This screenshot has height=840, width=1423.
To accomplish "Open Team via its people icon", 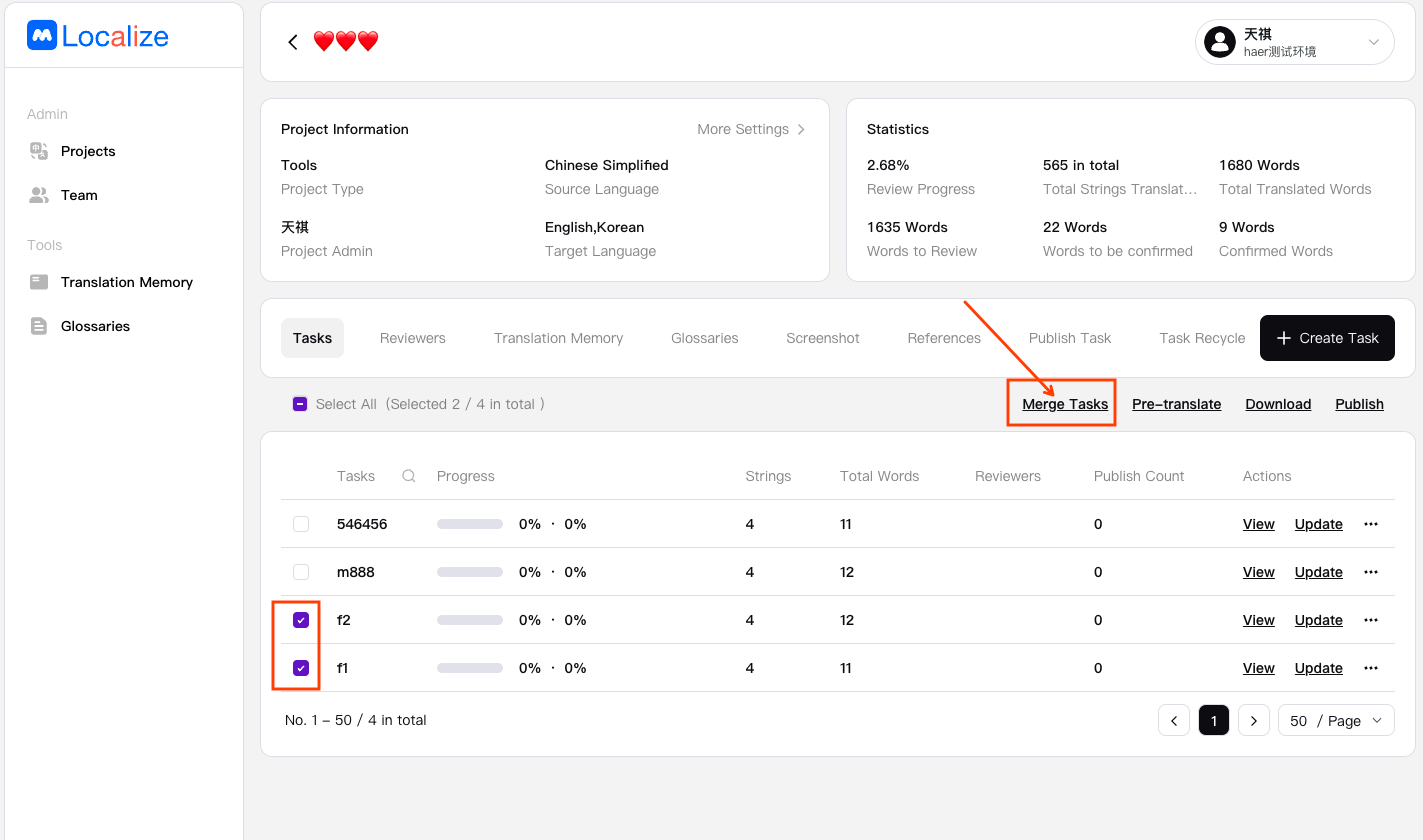I will 39,195.
